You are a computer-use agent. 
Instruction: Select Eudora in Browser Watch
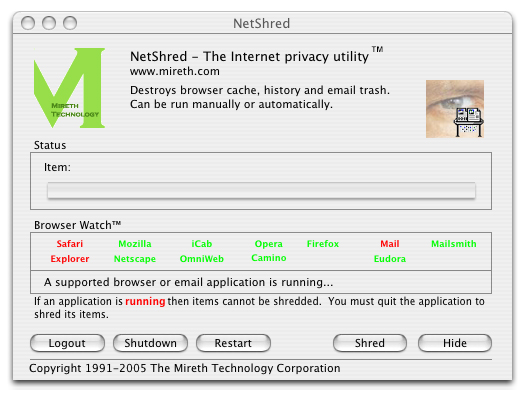[x=390, y=259]
